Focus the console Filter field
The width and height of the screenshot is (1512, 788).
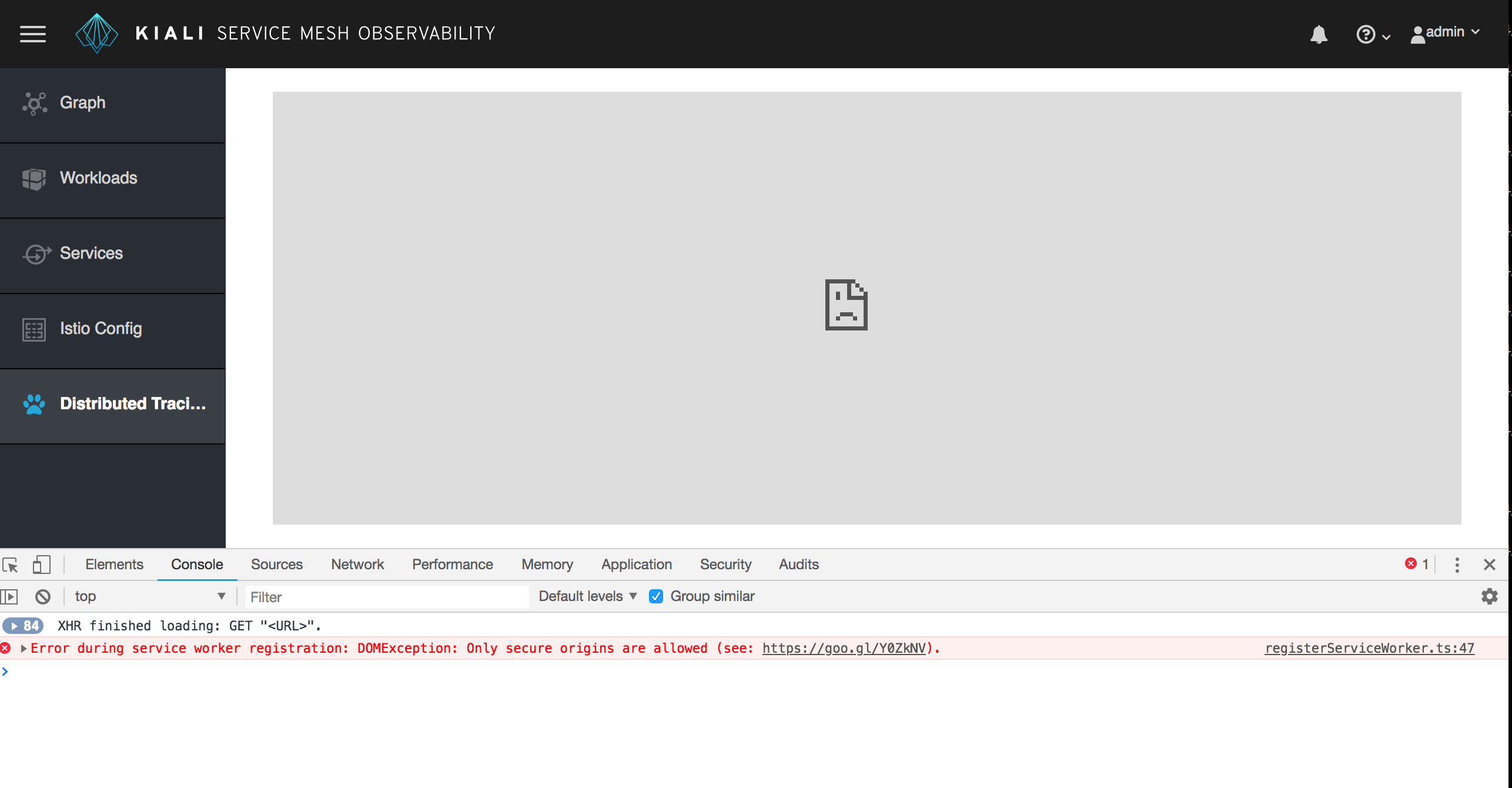pyautogui.click(x=387, y=597)
